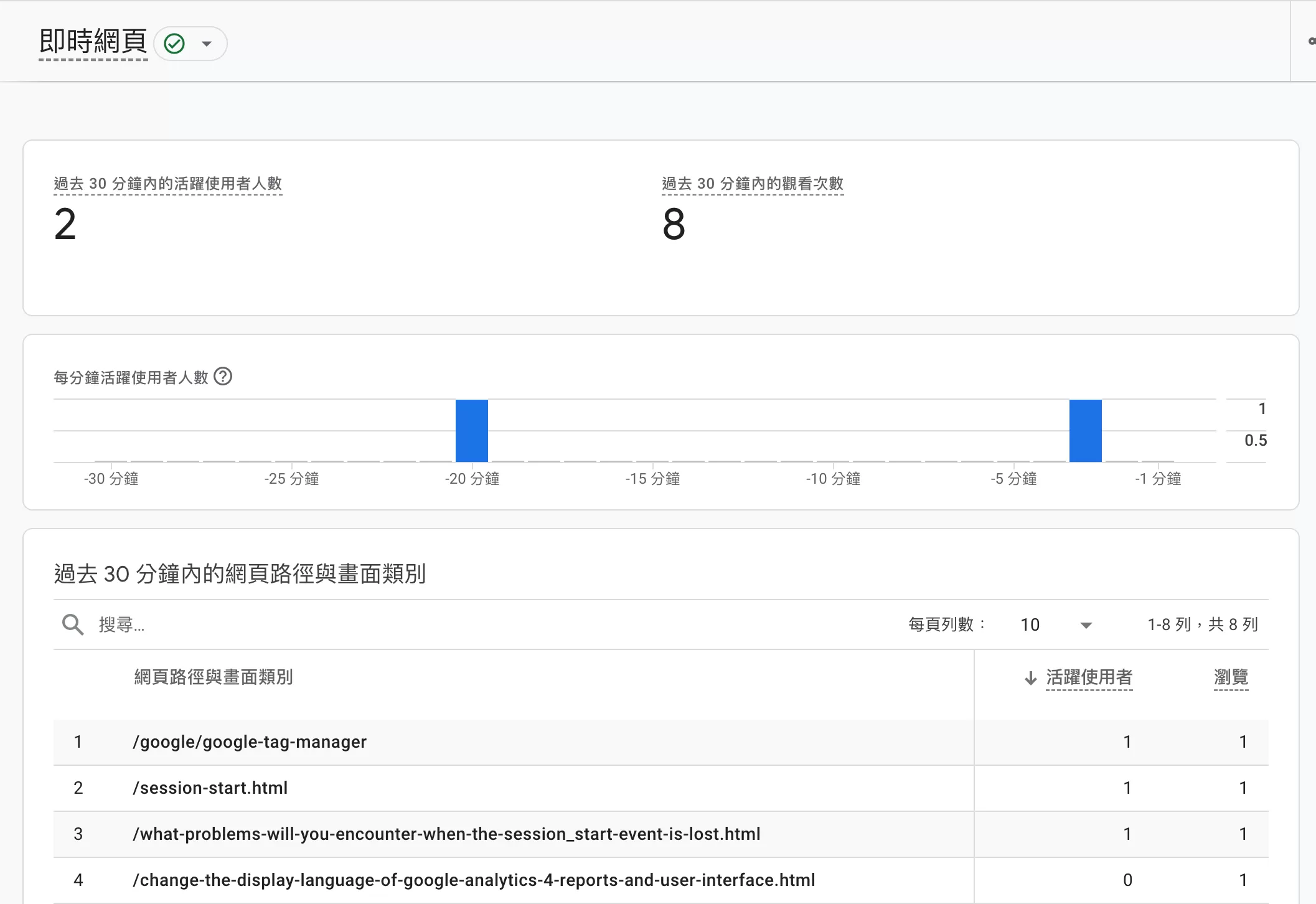1316x904 pixels.
Task: Expand the dropdown arrow beside 即時網頁 title
Action: click(x=207, y=44)
